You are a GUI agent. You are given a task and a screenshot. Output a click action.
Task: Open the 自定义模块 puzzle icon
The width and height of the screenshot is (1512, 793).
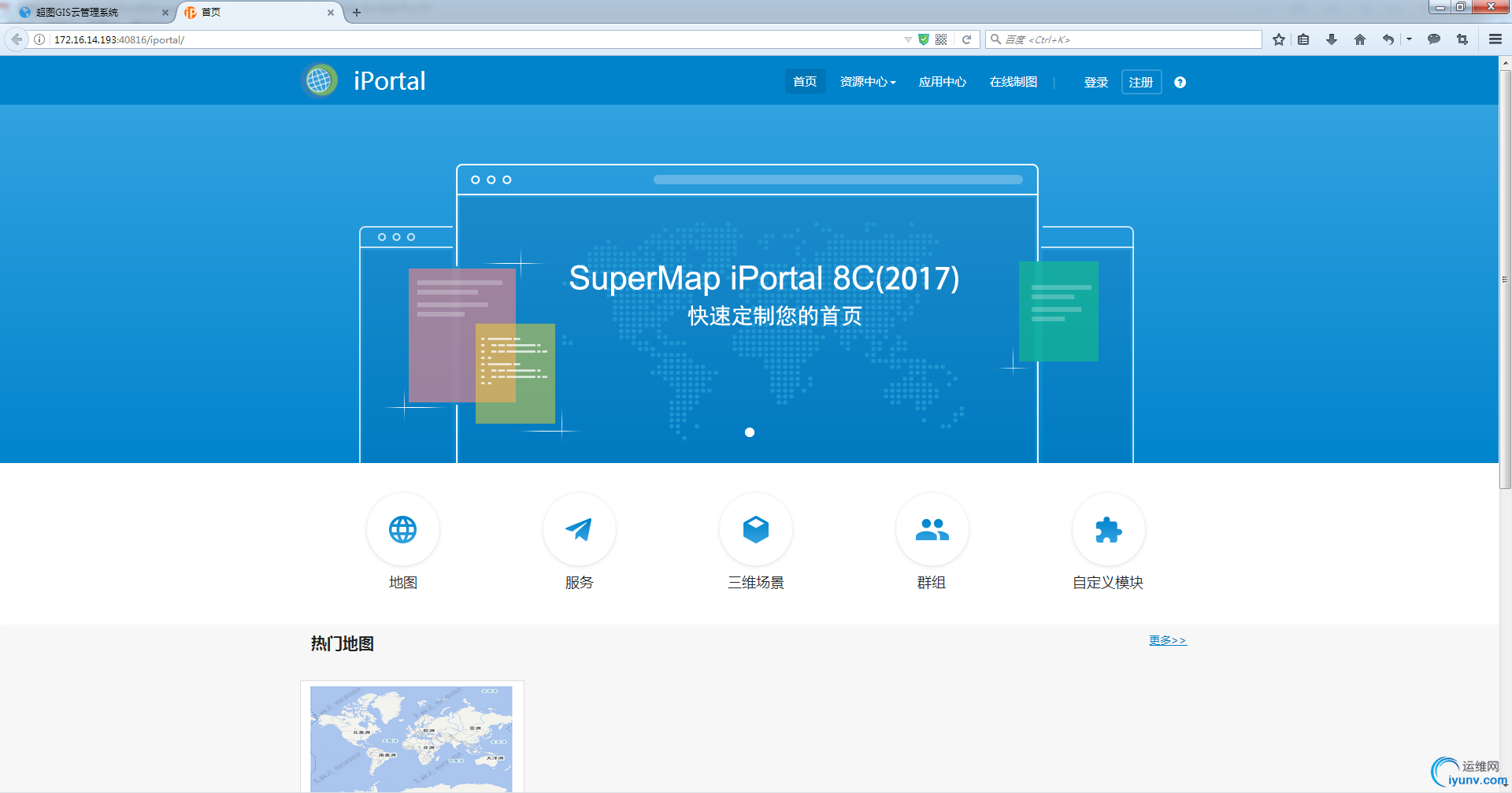click(1109, 529)
